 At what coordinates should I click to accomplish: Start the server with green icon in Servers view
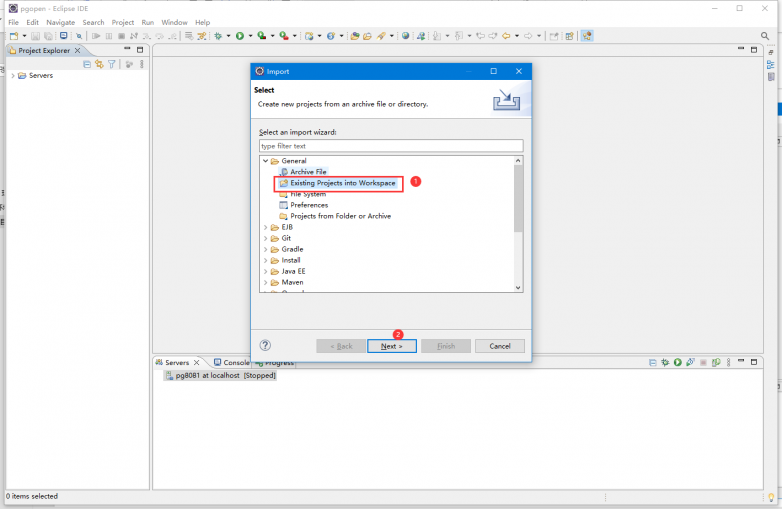pyautogui.click(x=677, y=362)
